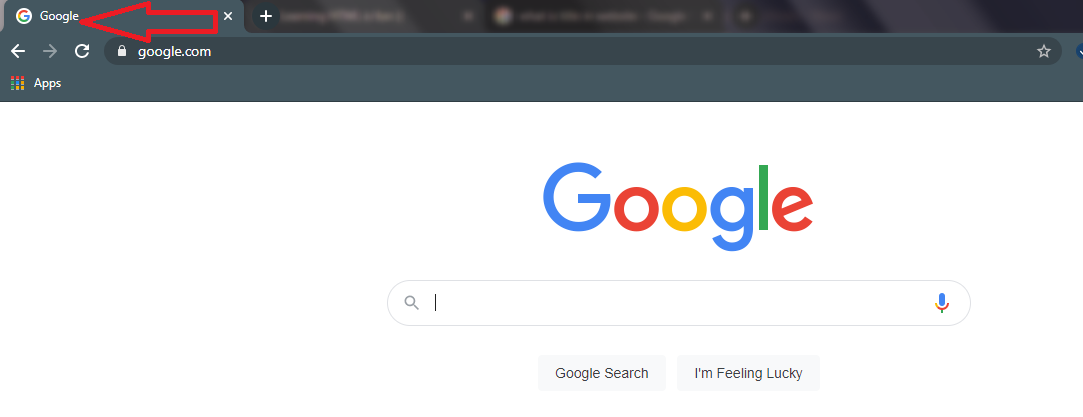Screen dimensions: 1083x417
Task: Select the google.com address bar text
Action: coord(174,51)
